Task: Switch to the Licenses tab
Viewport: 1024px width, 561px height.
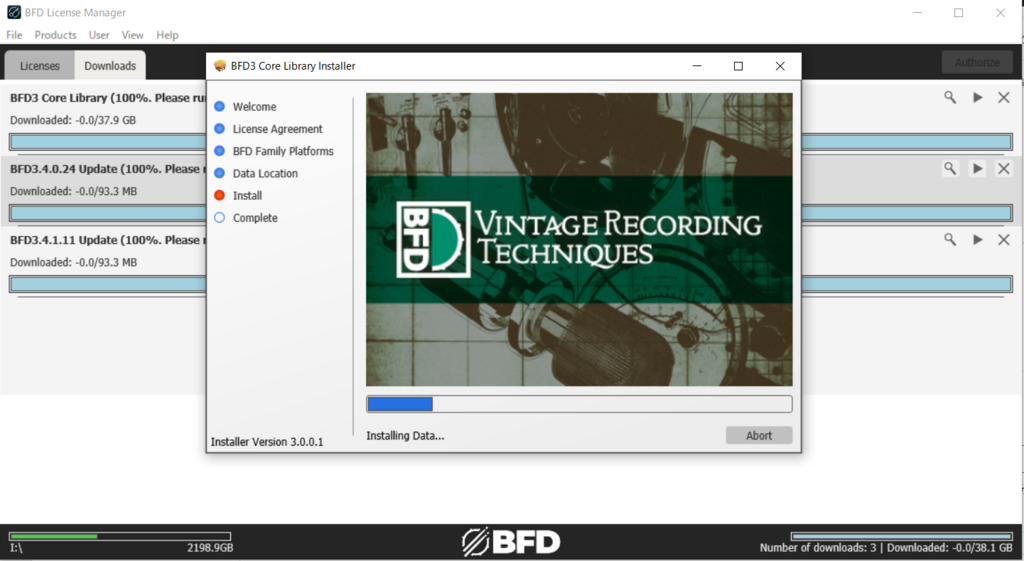Action: [x=40, y=66]
